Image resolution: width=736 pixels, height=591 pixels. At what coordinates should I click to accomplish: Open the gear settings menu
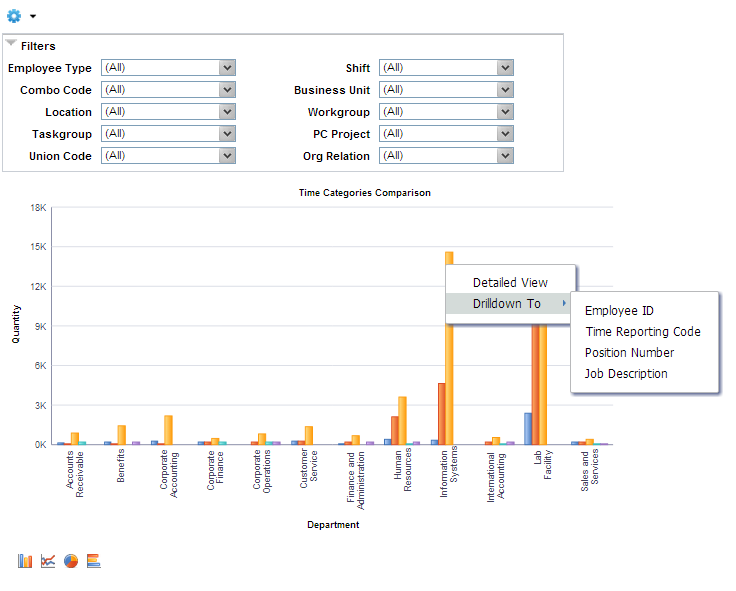tap(14, 16)
